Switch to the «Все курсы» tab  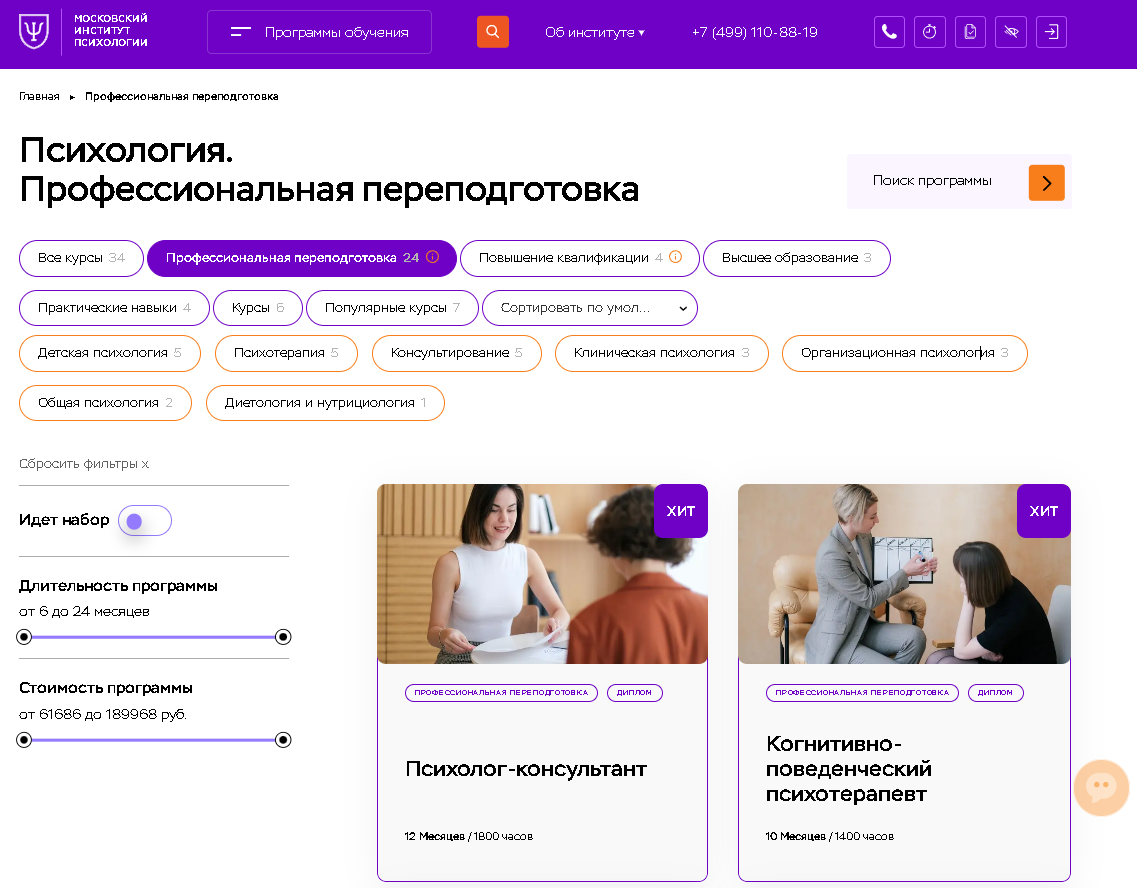point(81,258)
